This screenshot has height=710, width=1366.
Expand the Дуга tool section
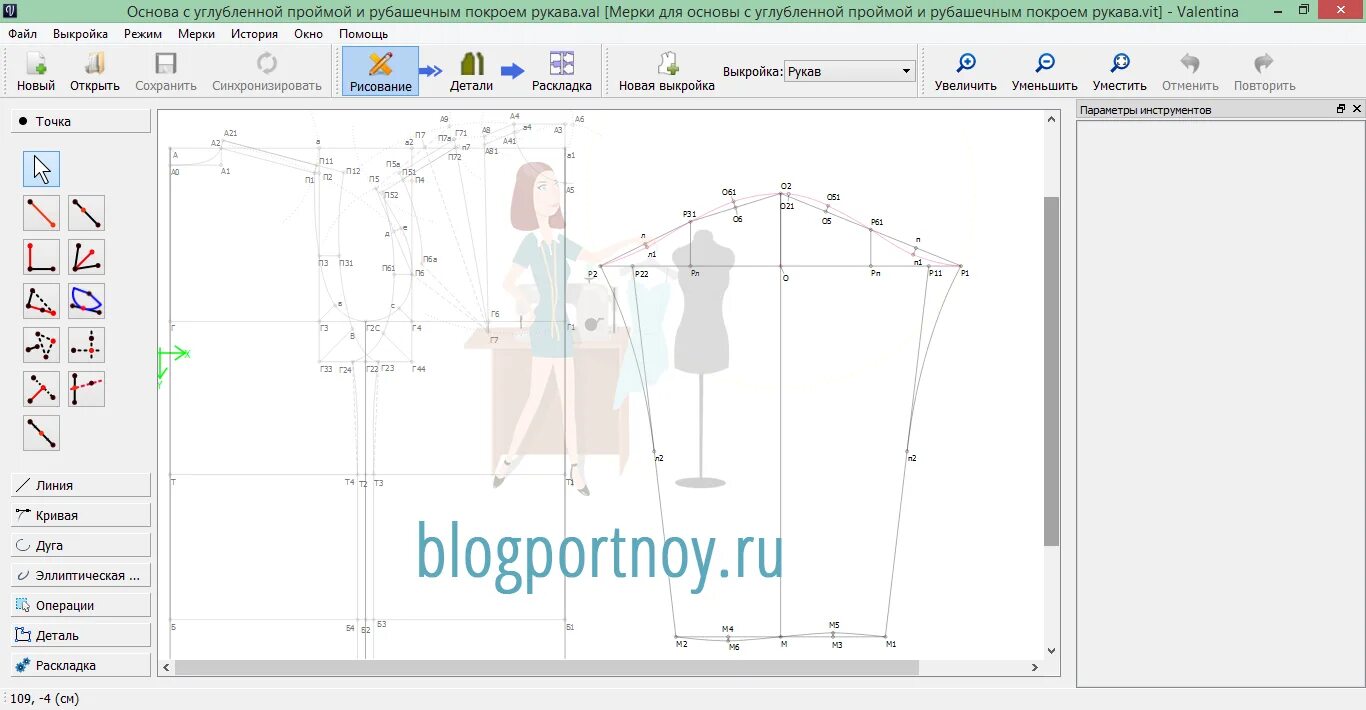81,545
